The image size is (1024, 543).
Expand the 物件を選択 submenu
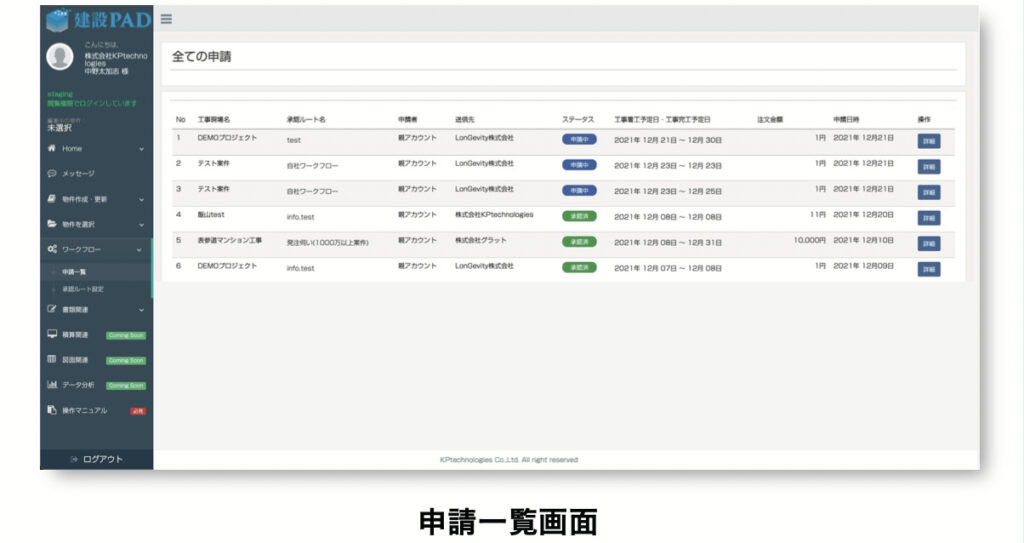coord(141,224)
